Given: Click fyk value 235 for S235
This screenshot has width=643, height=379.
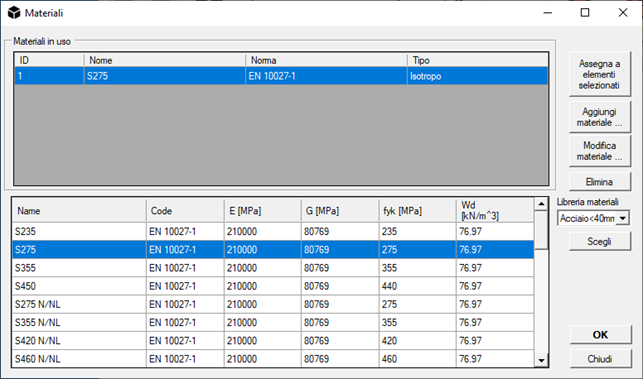Looking at the screenshot, I should [417, 231].
